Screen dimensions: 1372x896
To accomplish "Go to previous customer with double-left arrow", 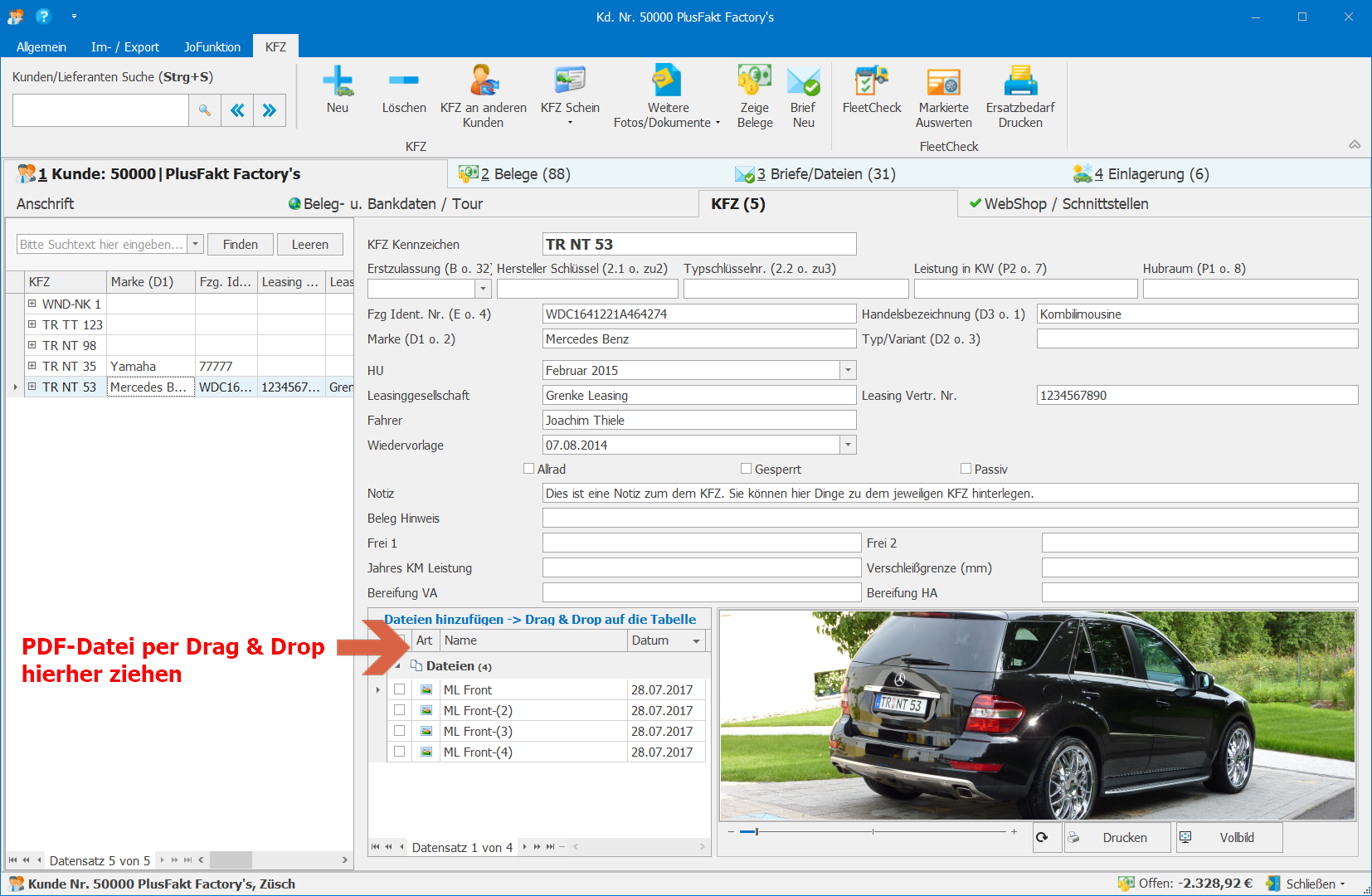I will point(237,110).
